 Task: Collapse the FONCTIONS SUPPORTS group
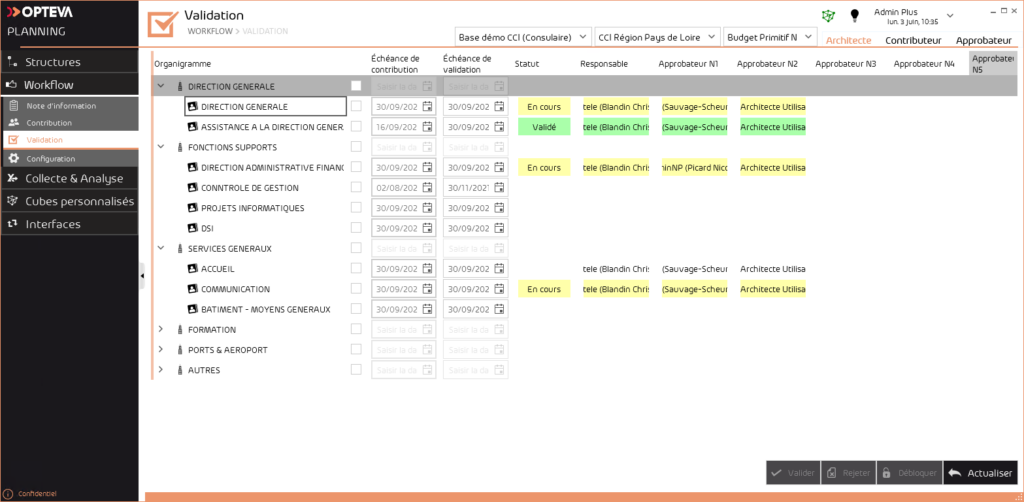[x=161, y=147]
